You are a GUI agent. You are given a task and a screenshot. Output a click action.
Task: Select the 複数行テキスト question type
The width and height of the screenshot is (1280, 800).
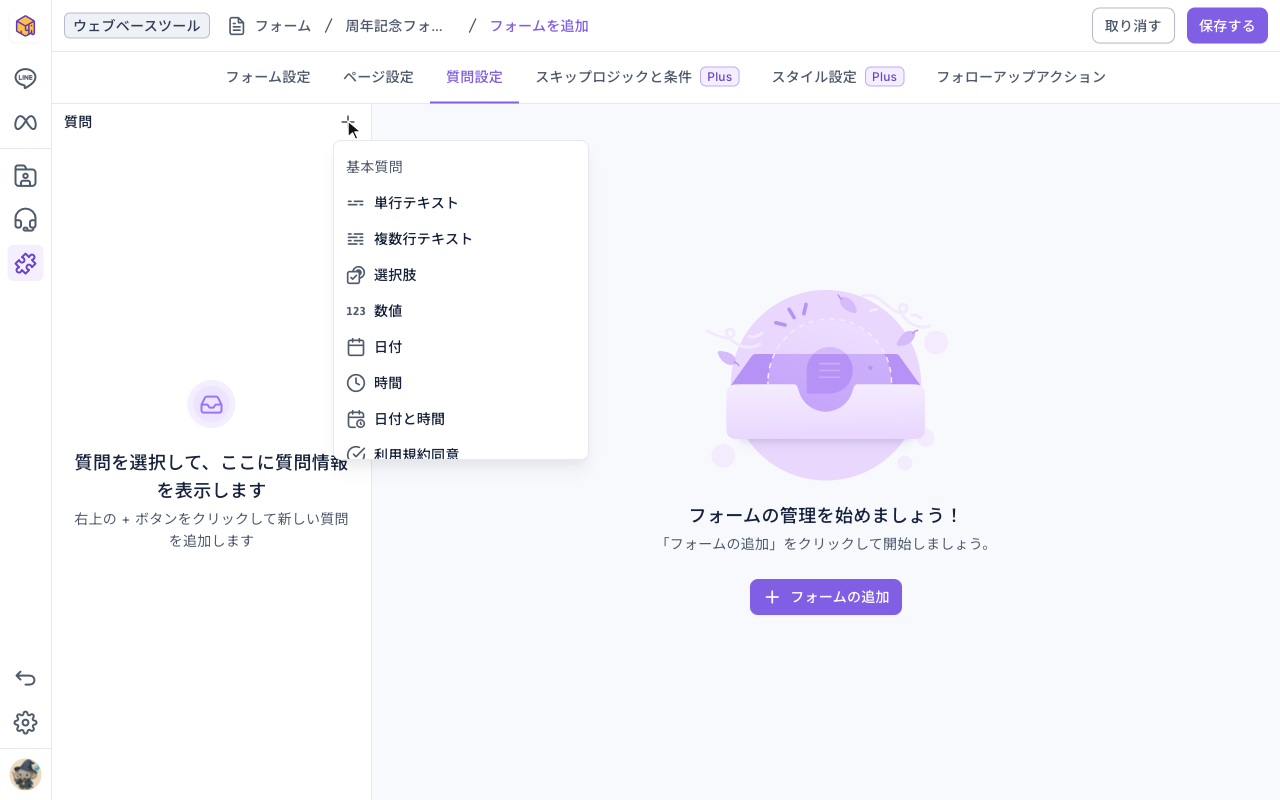[x=461, y=239]
